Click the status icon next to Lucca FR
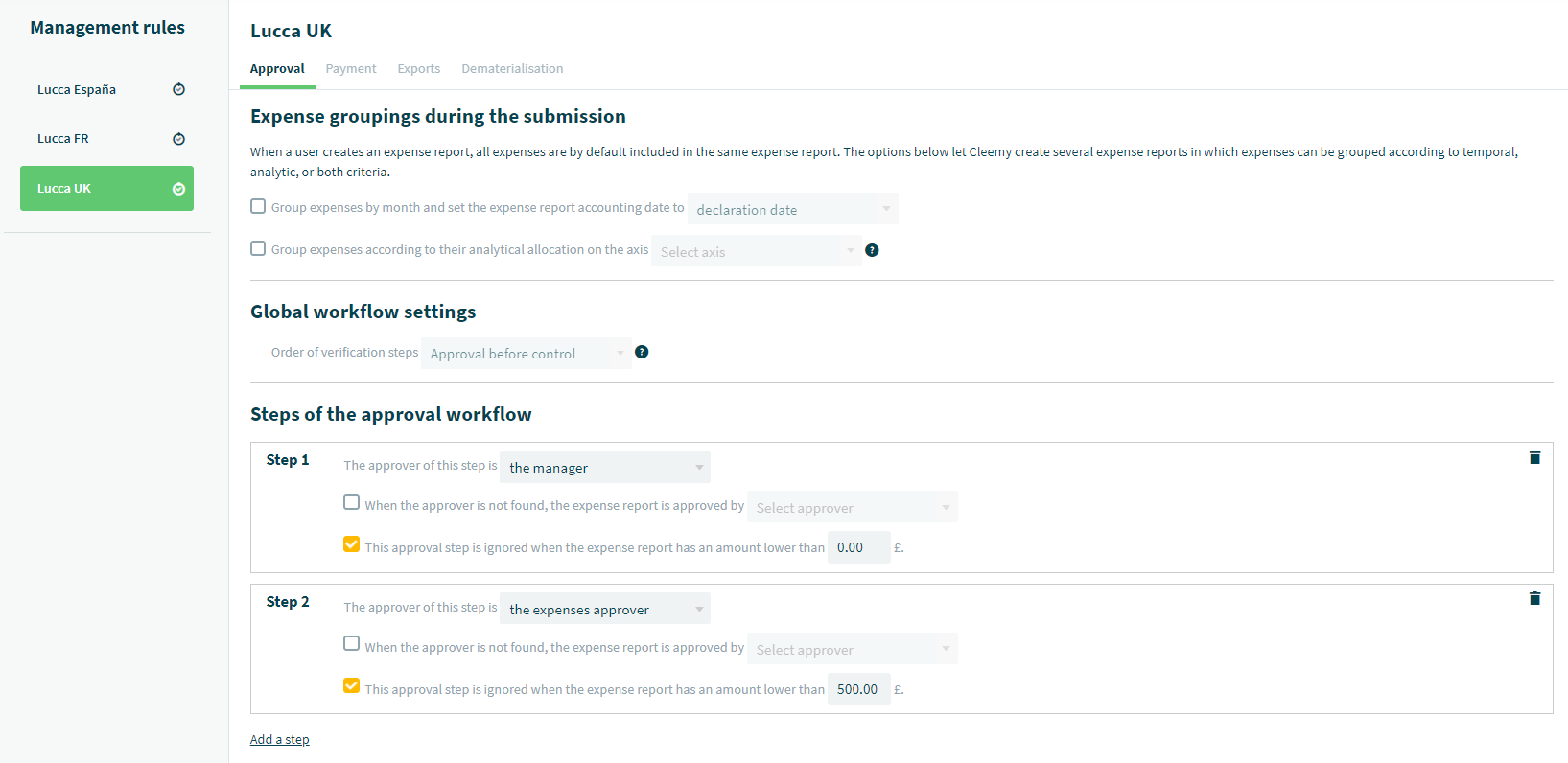This screenshot has width=1568, height=763. [178, 139]
